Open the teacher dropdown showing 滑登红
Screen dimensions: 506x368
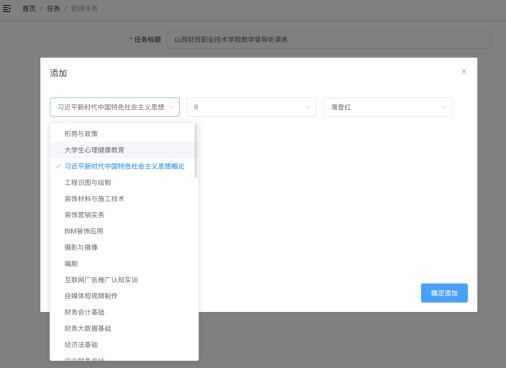[x=388, y=107]
